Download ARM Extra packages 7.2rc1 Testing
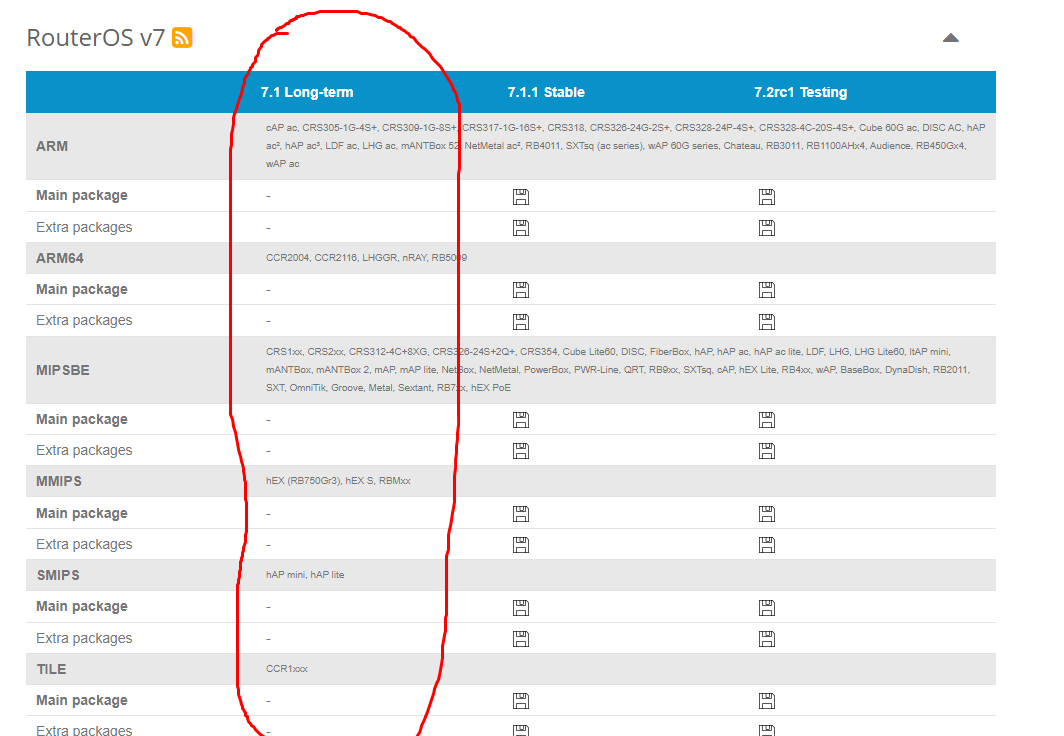 coord(767,228)
